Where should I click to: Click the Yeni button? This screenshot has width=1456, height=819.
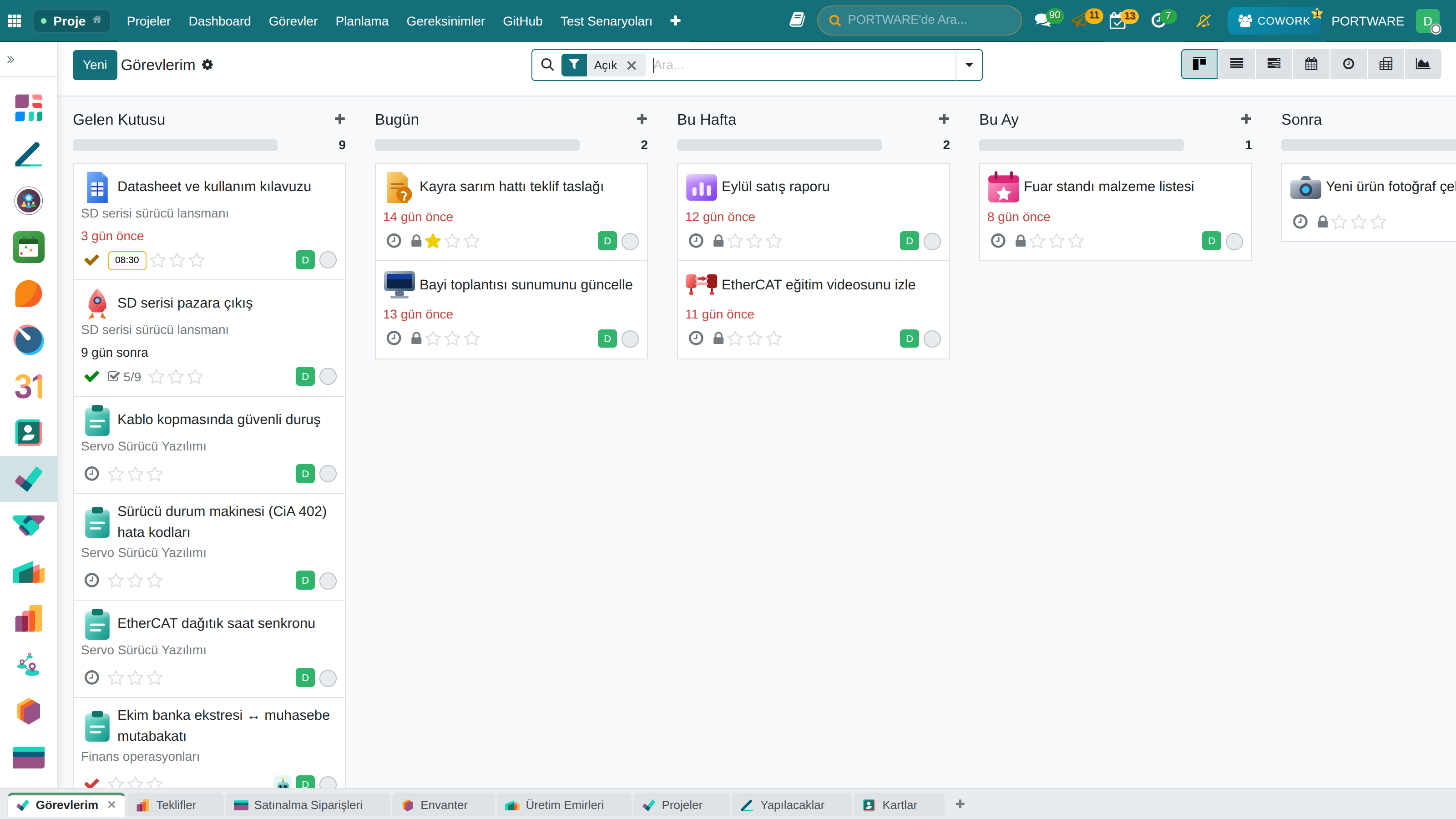click(x=94, y=65)
